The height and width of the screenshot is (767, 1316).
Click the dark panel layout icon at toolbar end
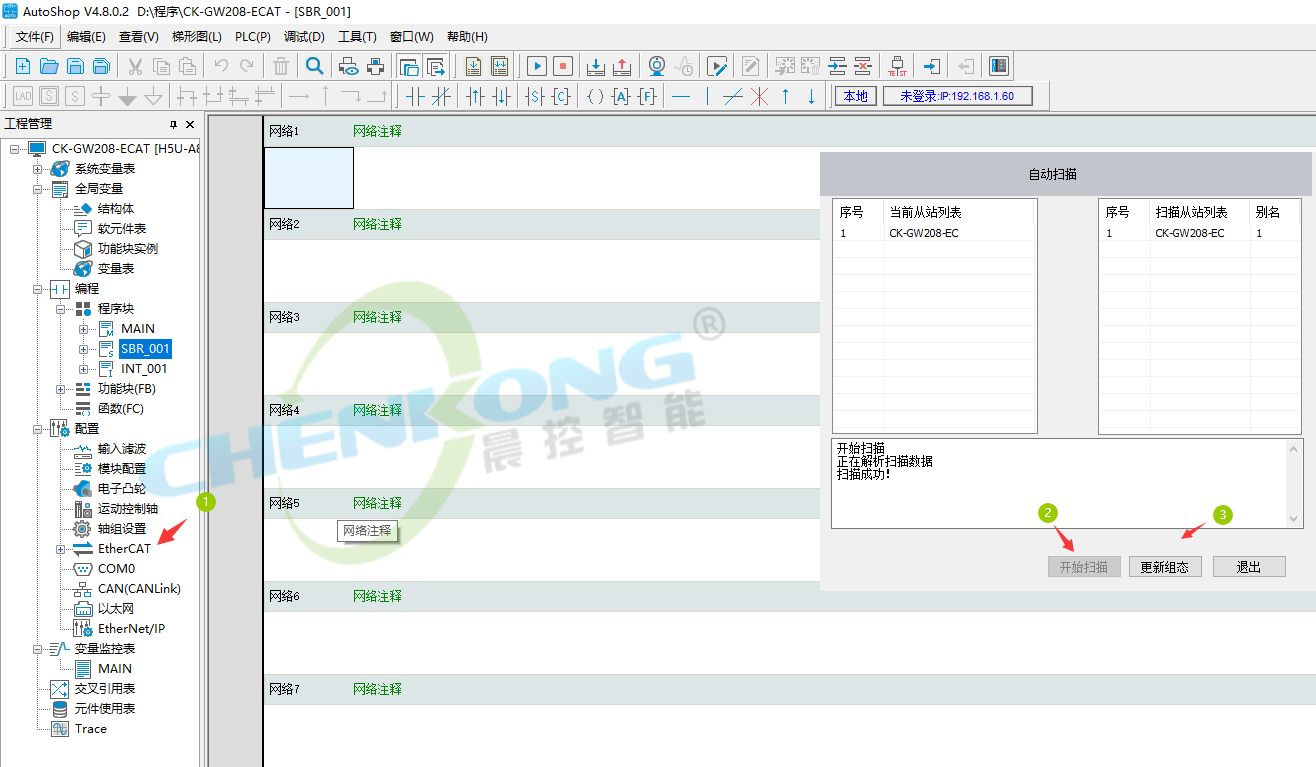pos(998,66)
